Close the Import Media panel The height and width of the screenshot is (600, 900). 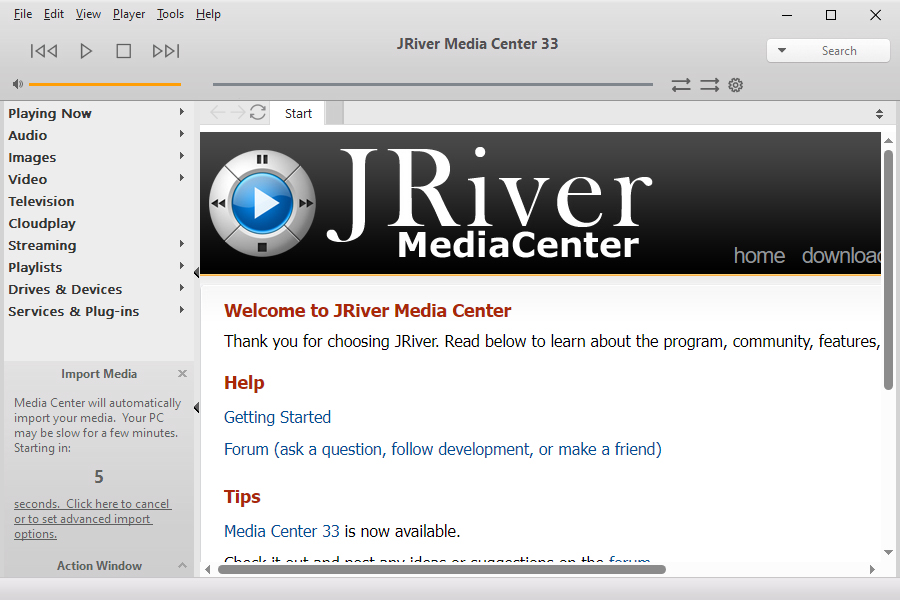click(183, 374)
